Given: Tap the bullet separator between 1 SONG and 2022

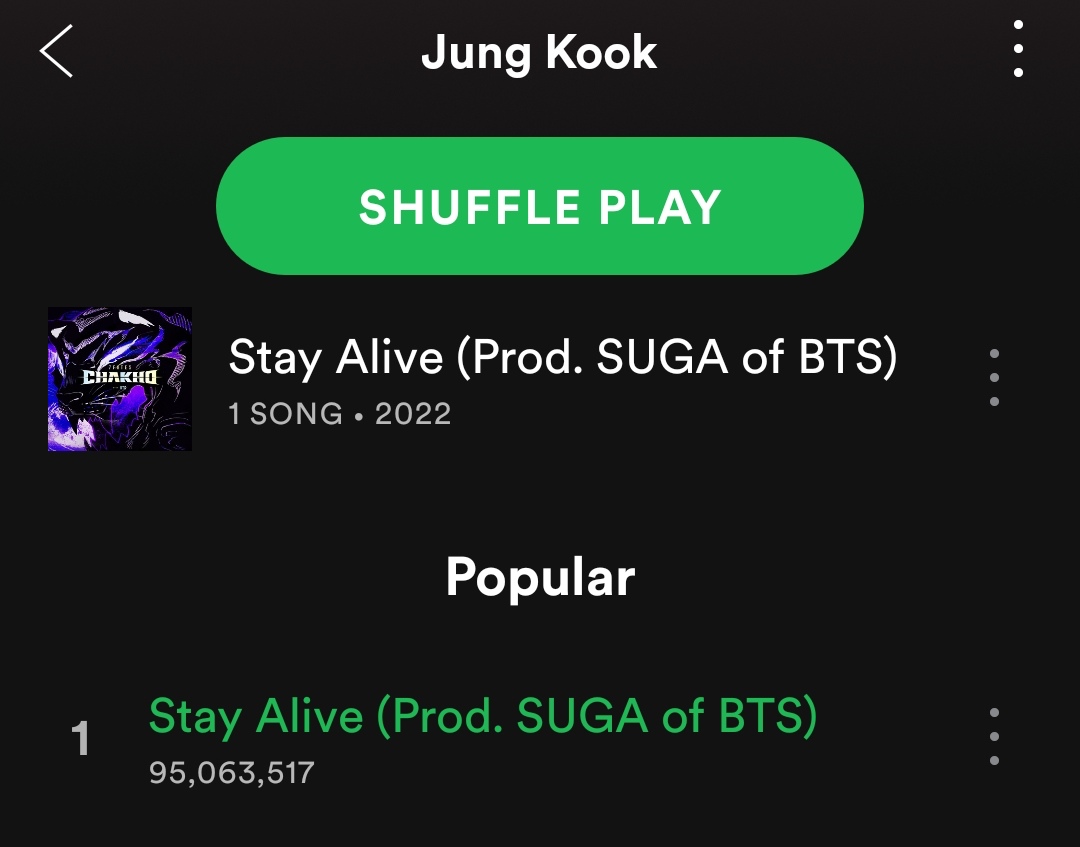Looking at the screenshot, I should click(359, 415).
